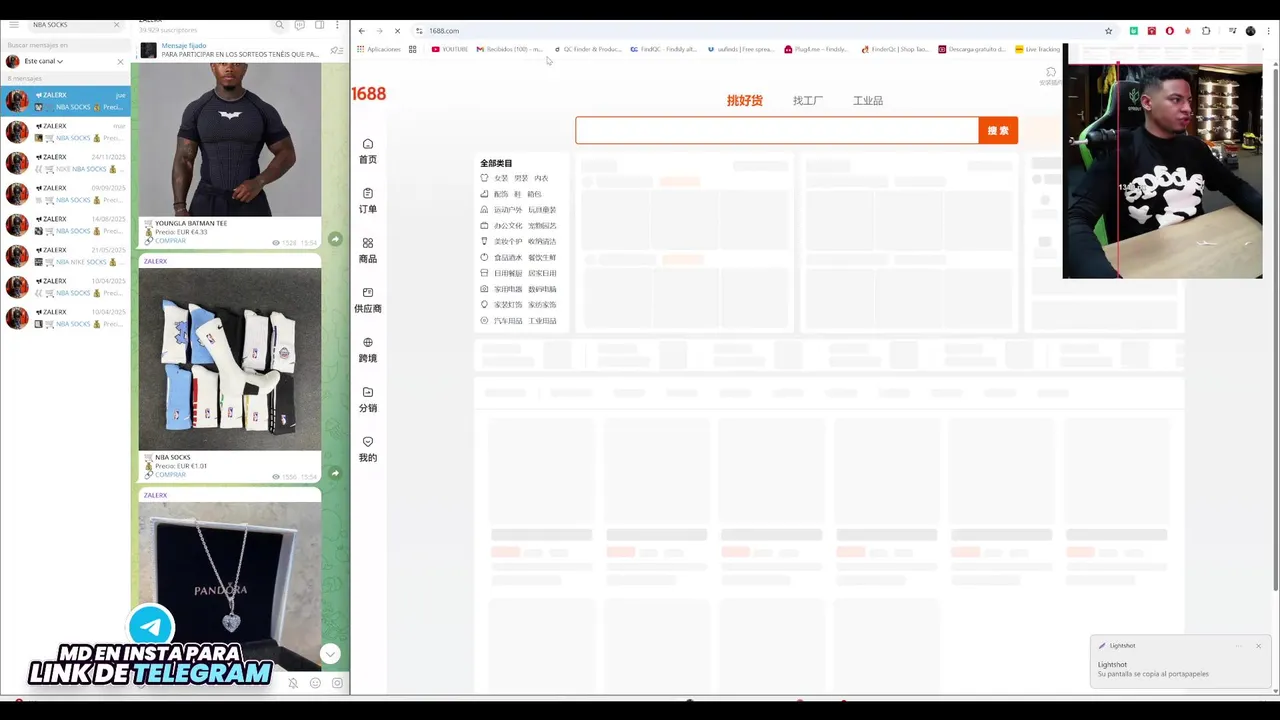Open the FindQC bookmark
The image size is (1280, 720).
coord(663,49)
